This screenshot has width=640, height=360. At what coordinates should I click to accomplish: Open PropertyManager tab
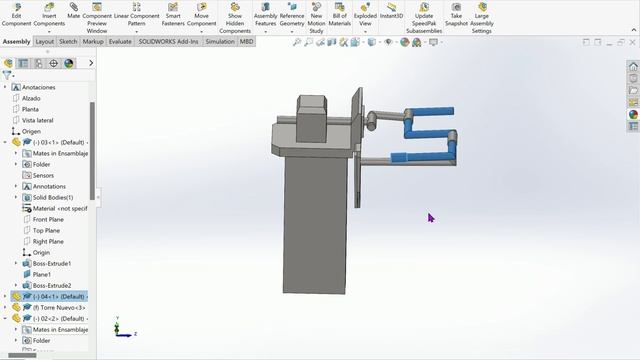(23, 63)
